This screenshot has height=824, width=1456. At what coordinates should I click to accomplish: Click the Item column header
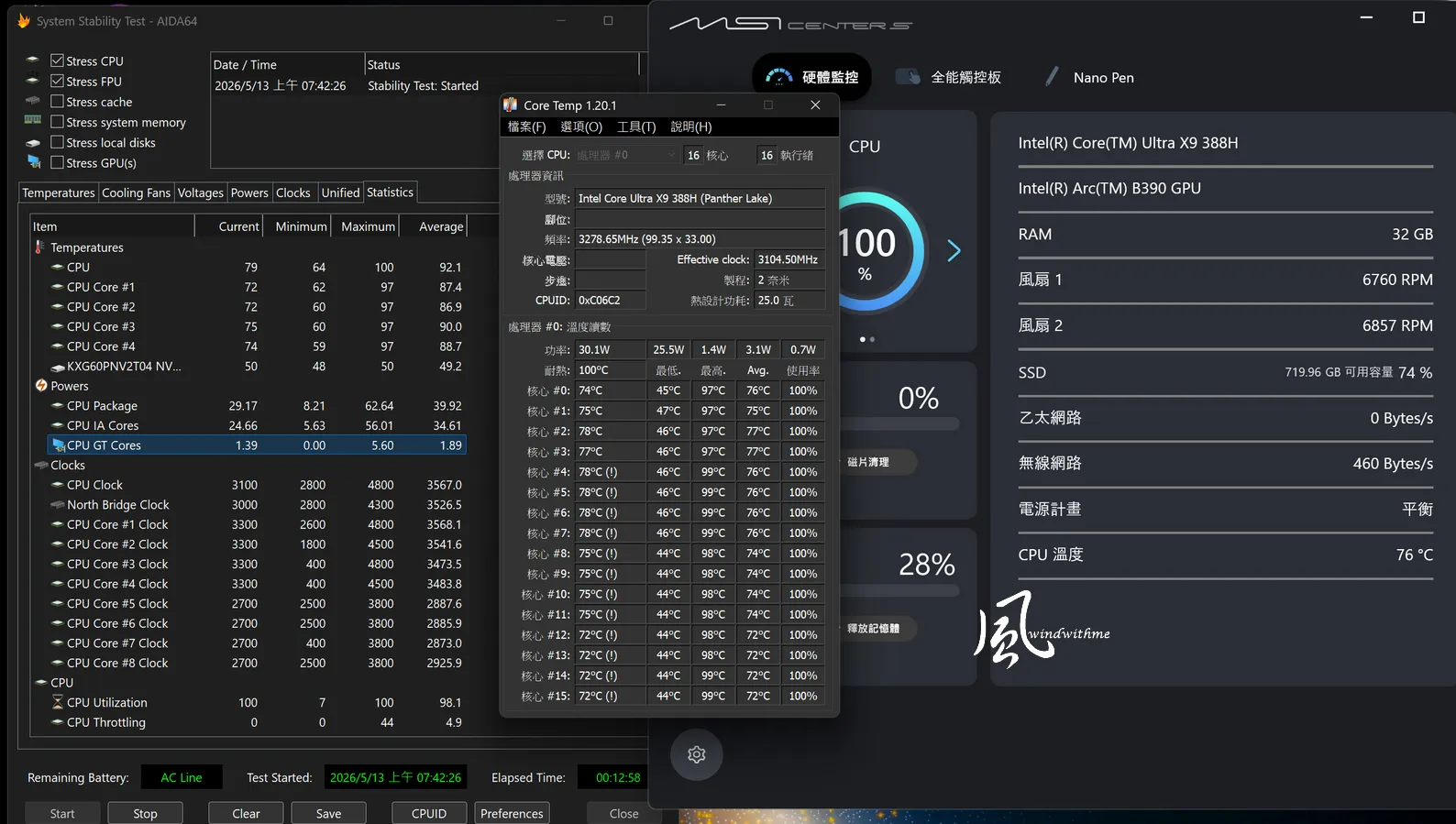tap(112, 226)
